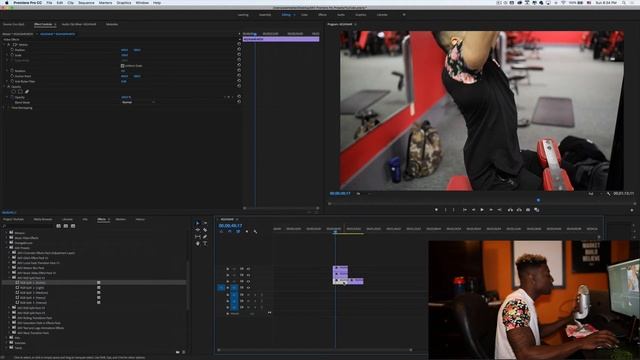The height and width of the screenshot is (360, 640).
Task: Select the Hand tool
Action: coord(198,243)
